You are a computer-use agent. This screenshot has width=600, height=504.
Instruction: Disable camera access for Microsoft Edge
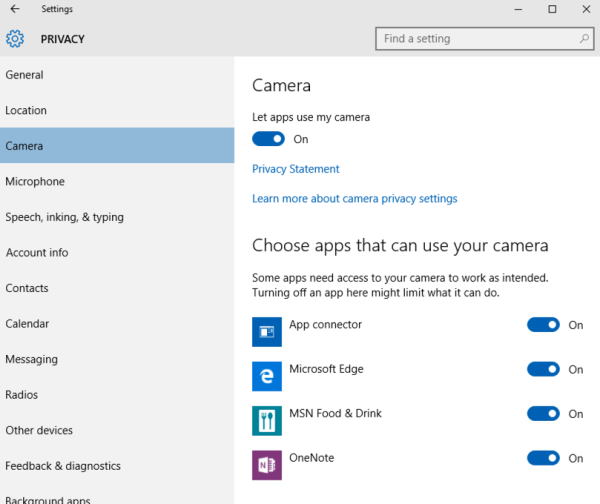click(x=543, y=369)
